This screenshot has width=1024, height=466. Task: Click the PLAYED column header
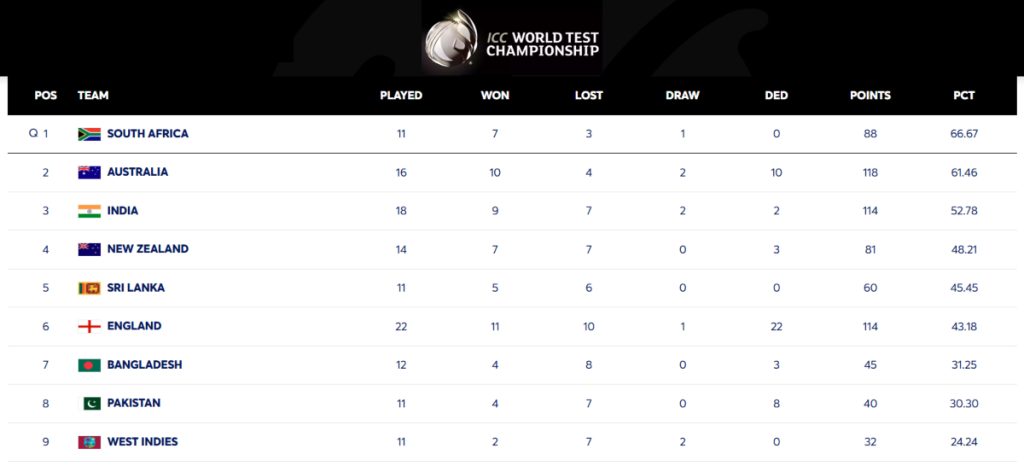(x=401, y=96)
